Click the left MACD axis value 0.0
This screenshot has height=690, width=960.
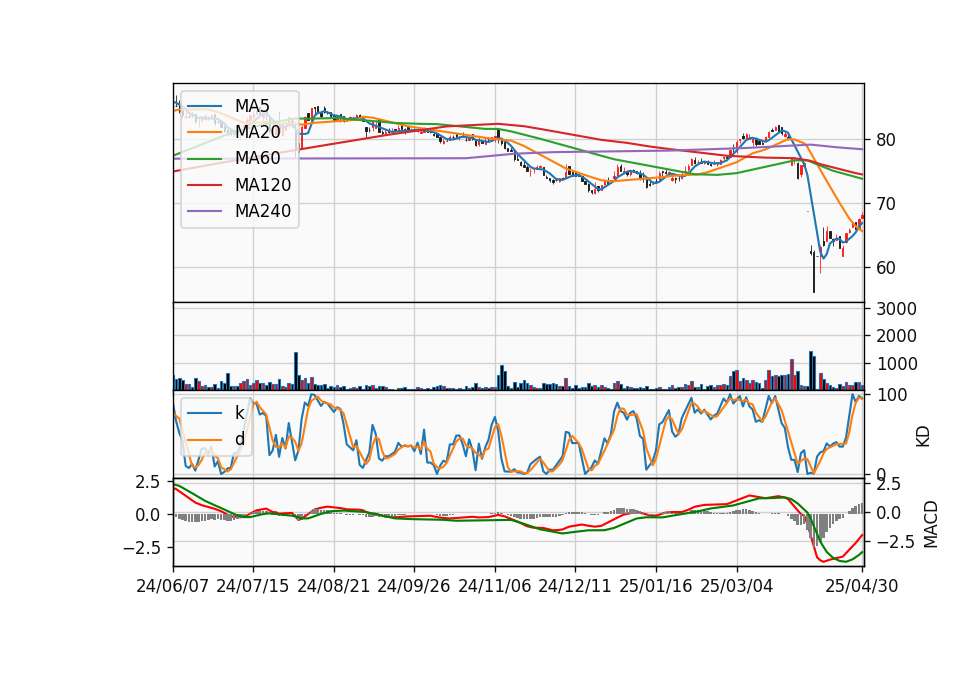[x=148, y=515]
